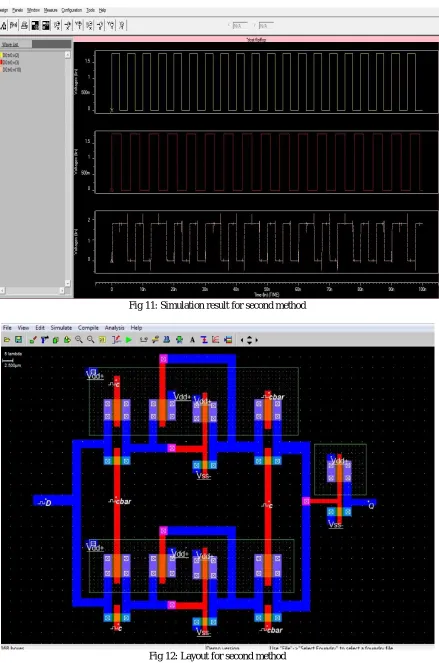Open Measure menu in waveform viewer
The height and width of the screenshot is (663, 439).
pyautogui.click(x=50, y=10)
